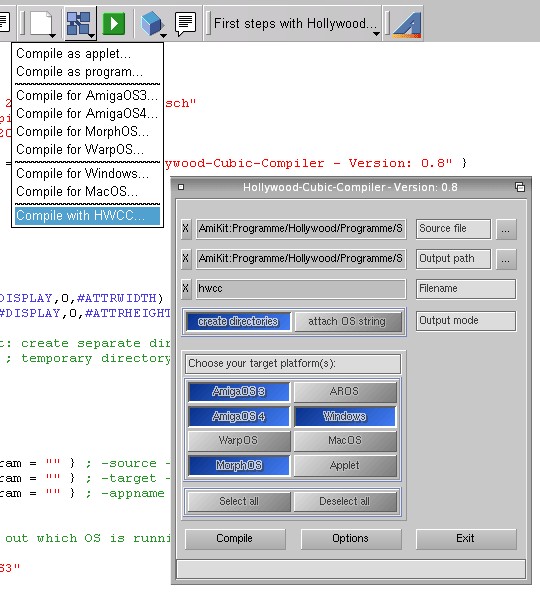Open the blue cube icon's dropdown arrow

(164, 36)
